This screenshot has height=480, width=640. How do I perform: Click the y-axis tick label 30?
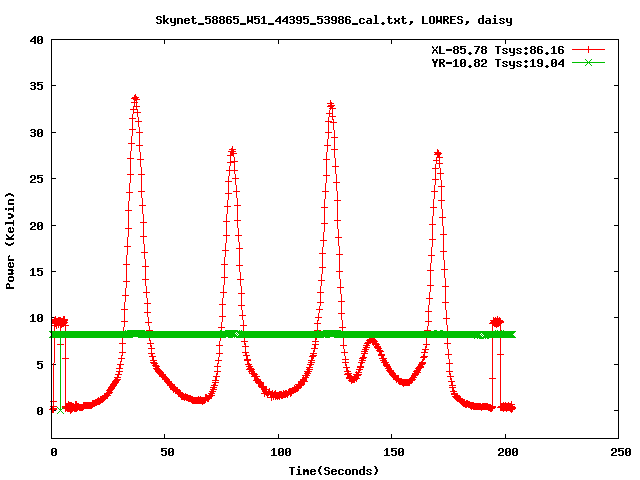pyautogui.click(x=37, y=133)
